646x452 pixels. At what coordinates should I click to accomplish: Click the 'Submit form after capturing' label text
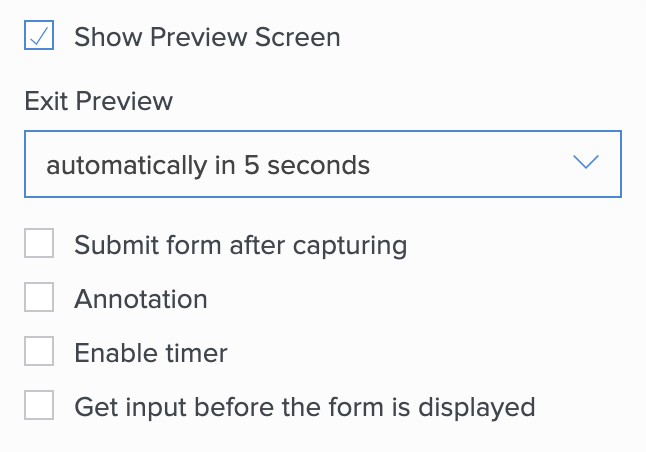click(x=240, y=245)
